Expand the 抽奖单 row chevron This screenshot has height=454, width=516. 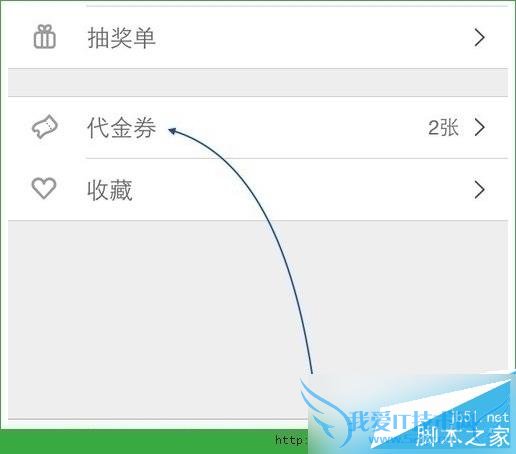[479, 38]
